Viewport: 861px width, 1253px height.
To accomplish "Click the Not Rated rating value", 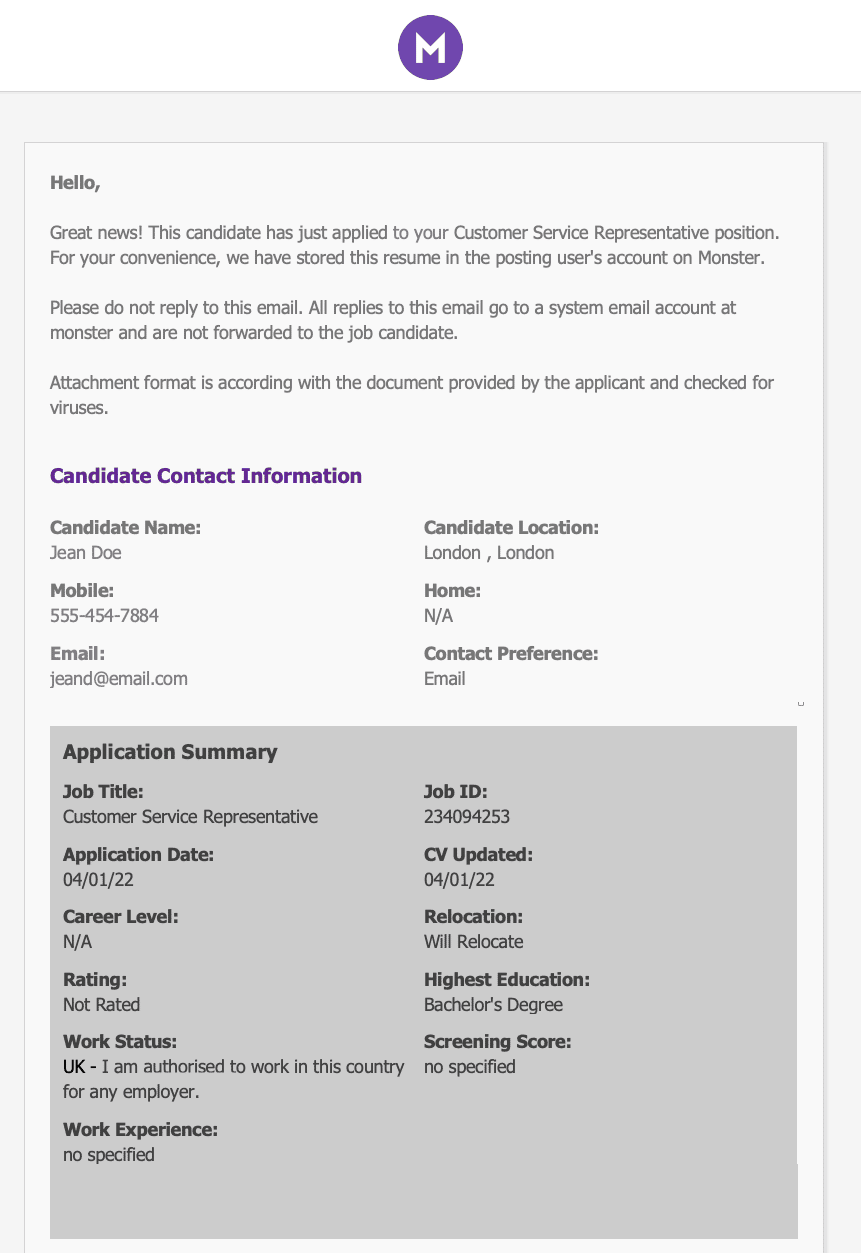I will (101, 1005).
